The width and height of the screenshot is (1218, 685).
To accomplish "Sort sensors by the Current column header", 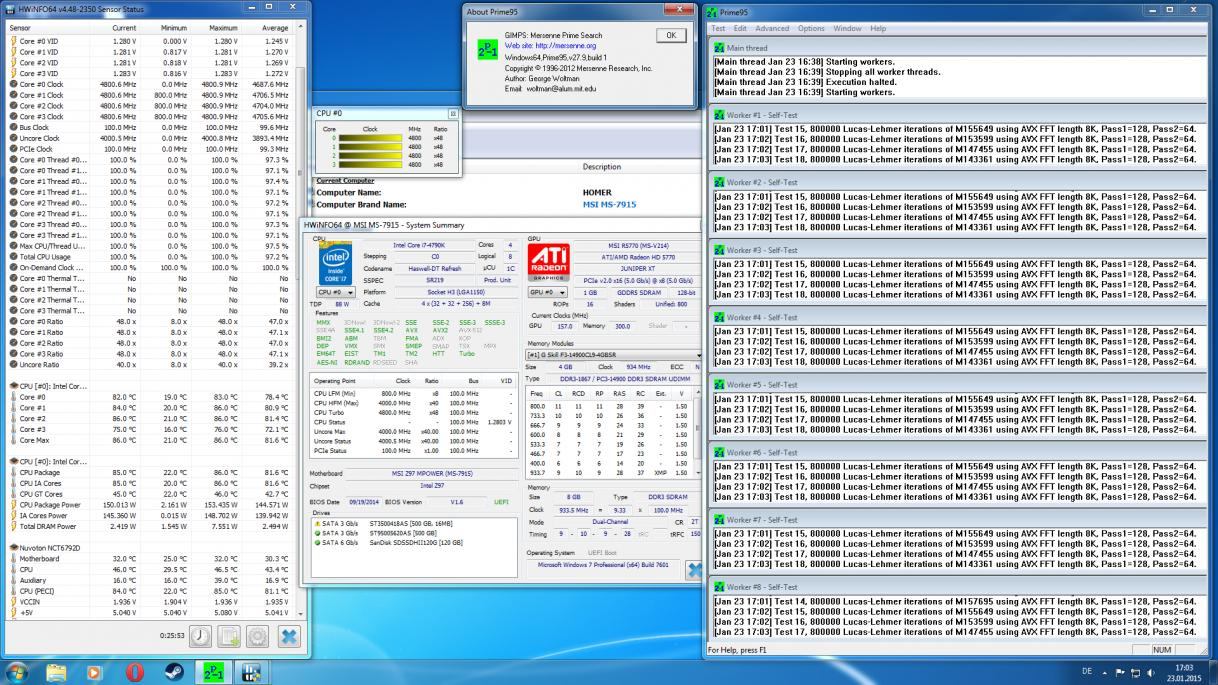I will (x=124, y=28).
